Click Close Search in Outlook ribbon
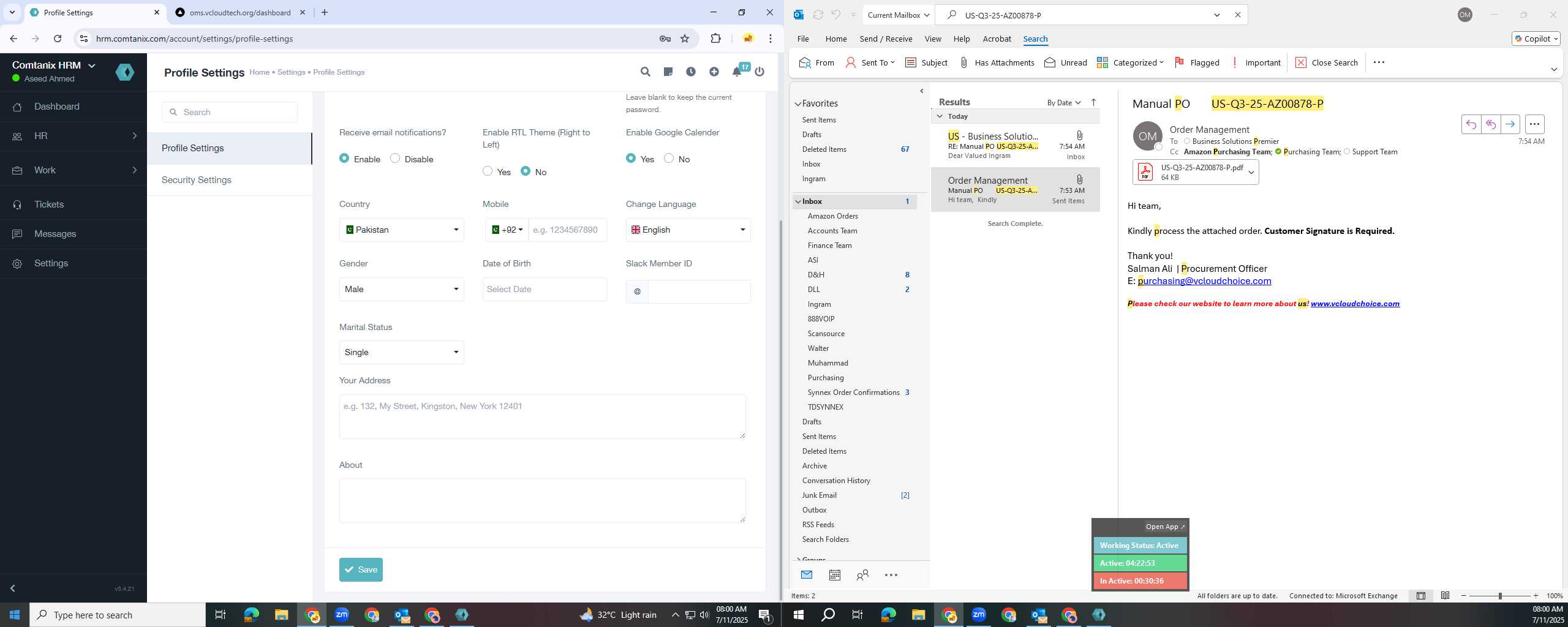 (1327, 62)
